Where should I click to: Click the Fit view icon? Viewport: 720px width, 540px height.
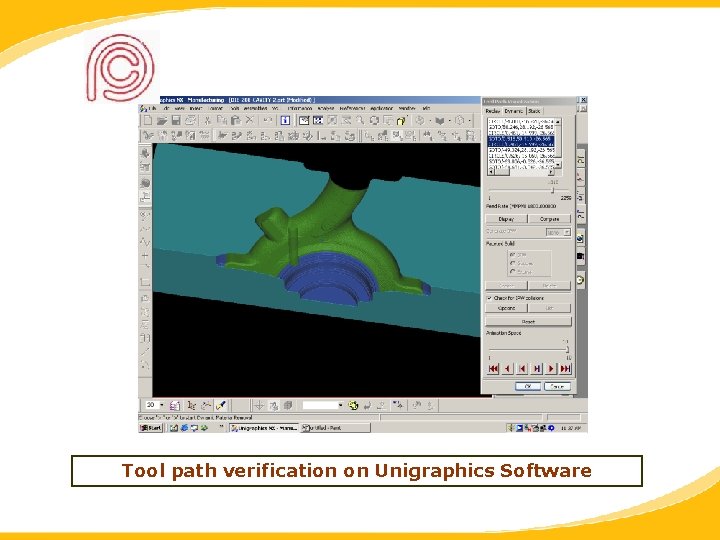click(318, 120)
